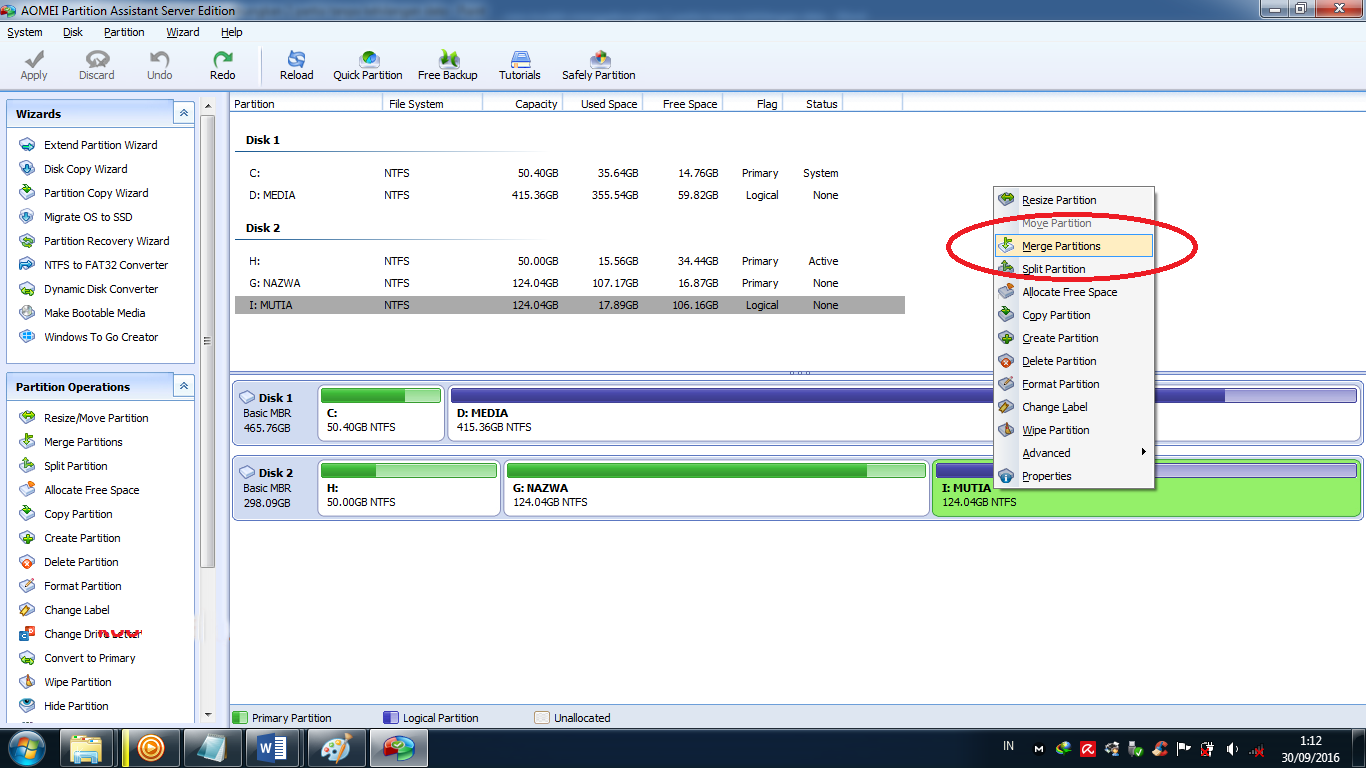The height and width of the screenshot is (768, 1366).
Task: Collapse the Partition Operations panel
Action: click(184, 386)
